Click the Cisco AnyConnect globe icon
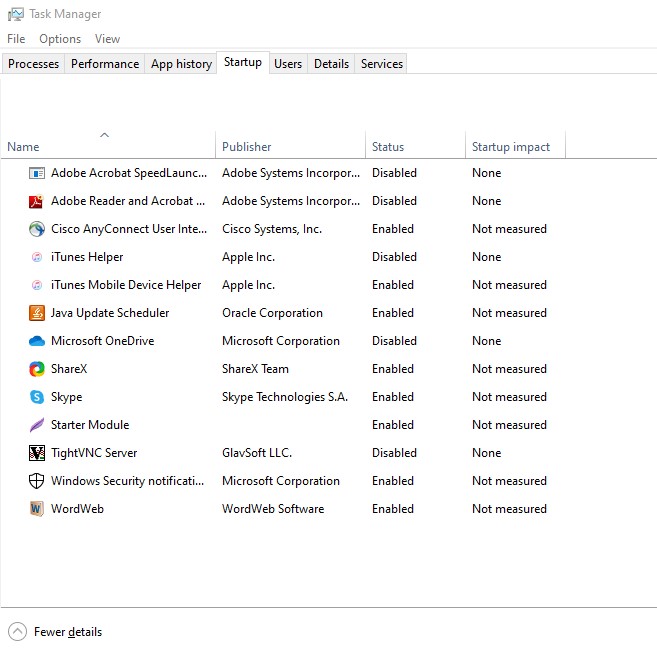Viewport: 657px width, 656px height. point(37,229)
